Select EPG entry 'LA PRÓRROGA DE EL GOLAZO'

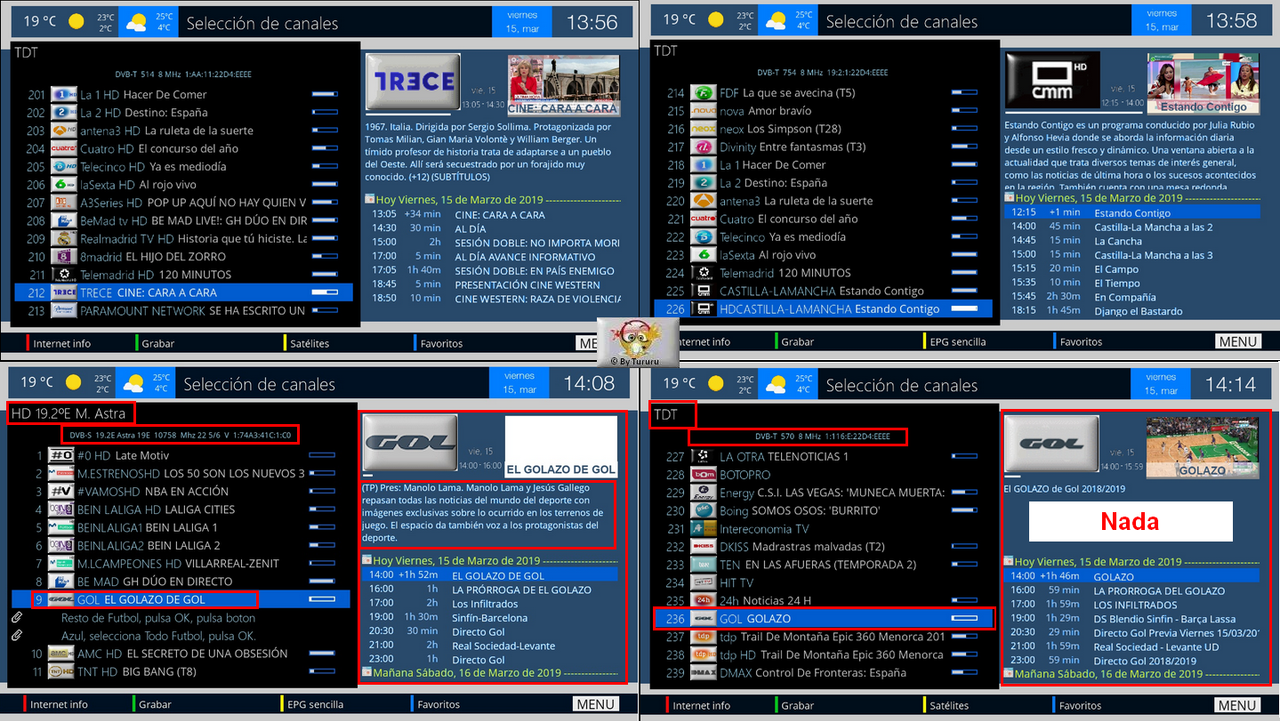tap(490, 590)
